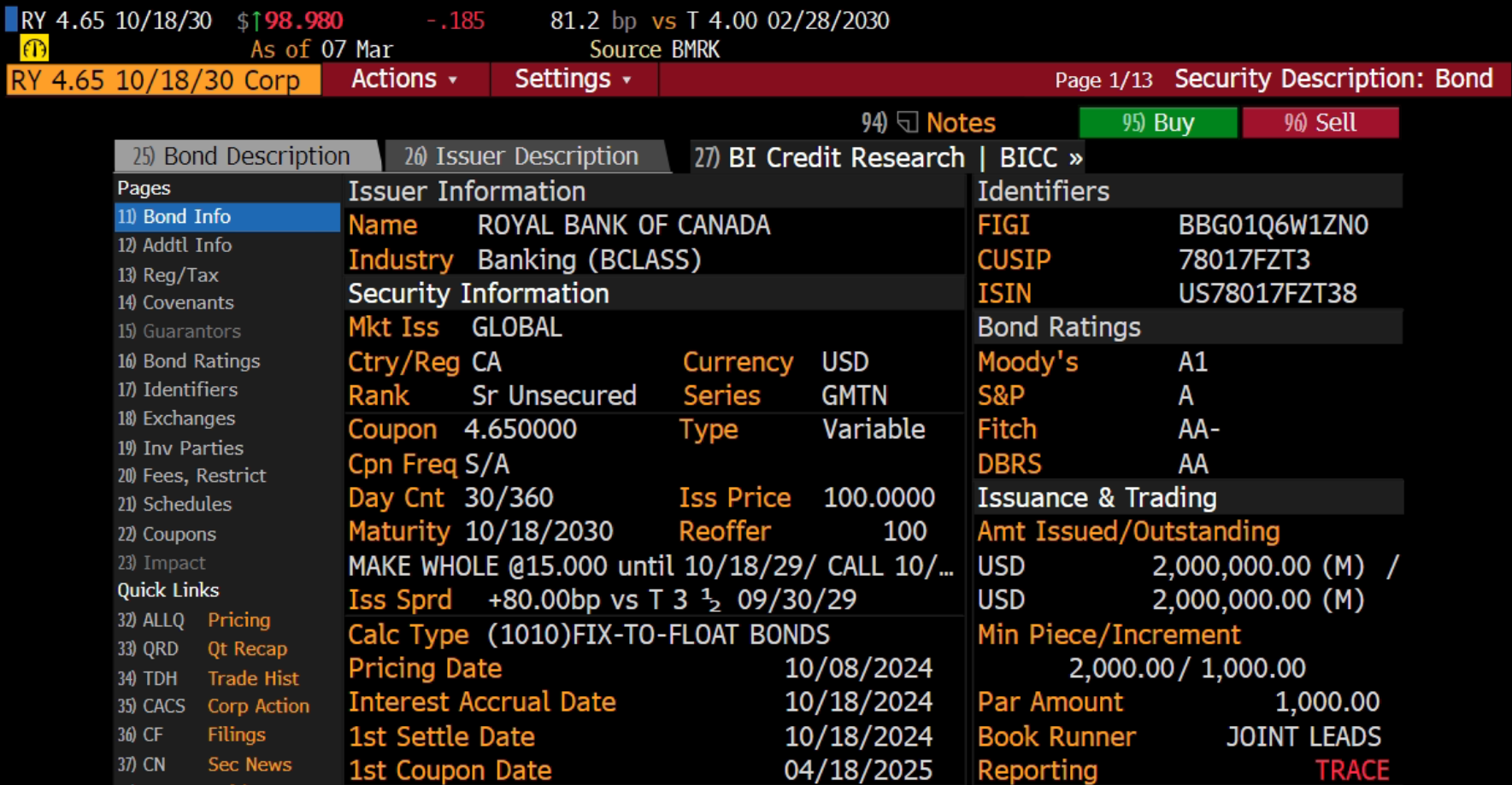Image resolution: width=1512 pixels, height=785 pixels.
Task: Click the Pricing Date 10/08/2024
Action: click(x=859, y=669)
